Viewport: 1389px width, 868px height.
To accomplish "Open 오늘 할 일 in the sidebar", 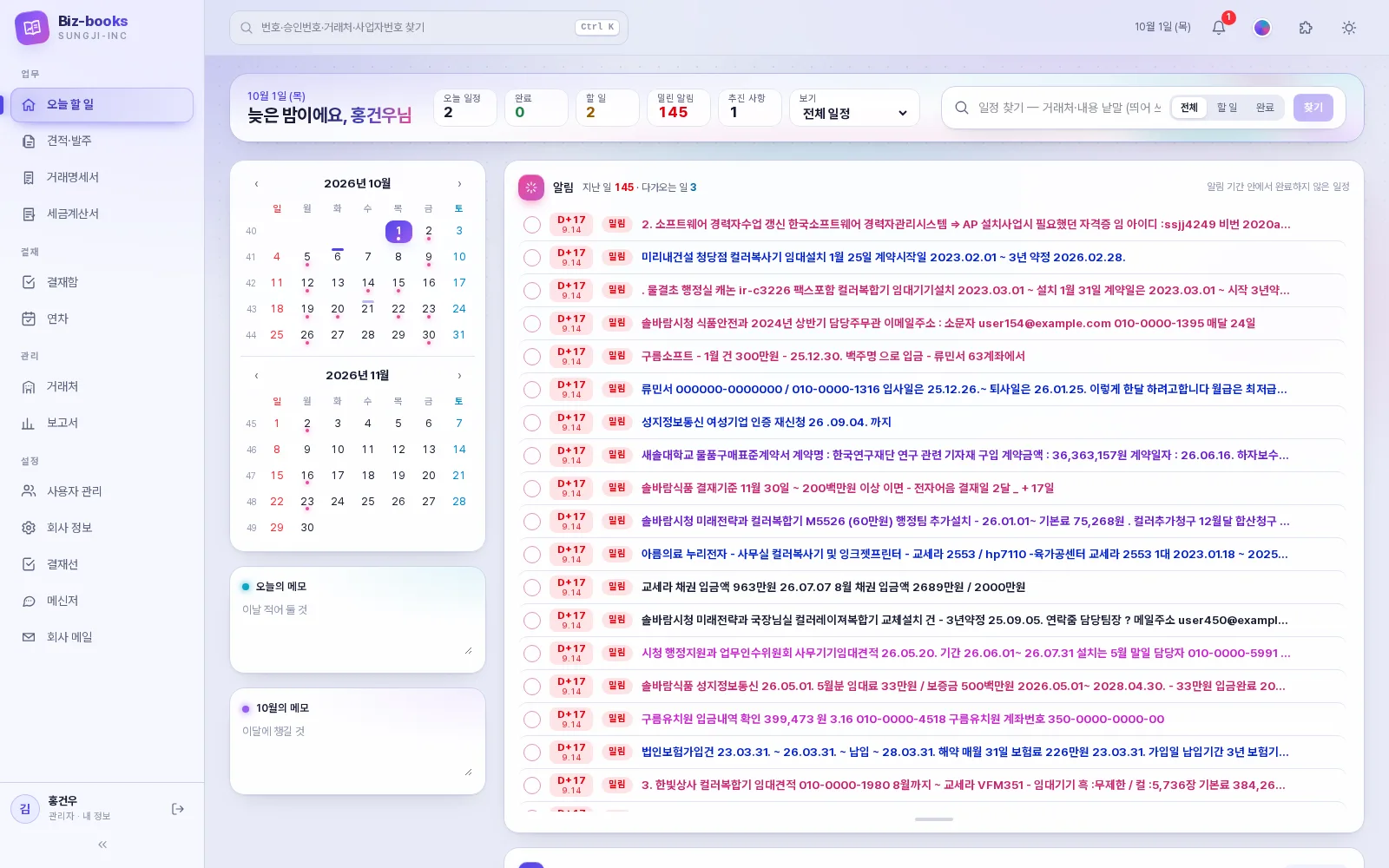I will [x=102, y=105].
